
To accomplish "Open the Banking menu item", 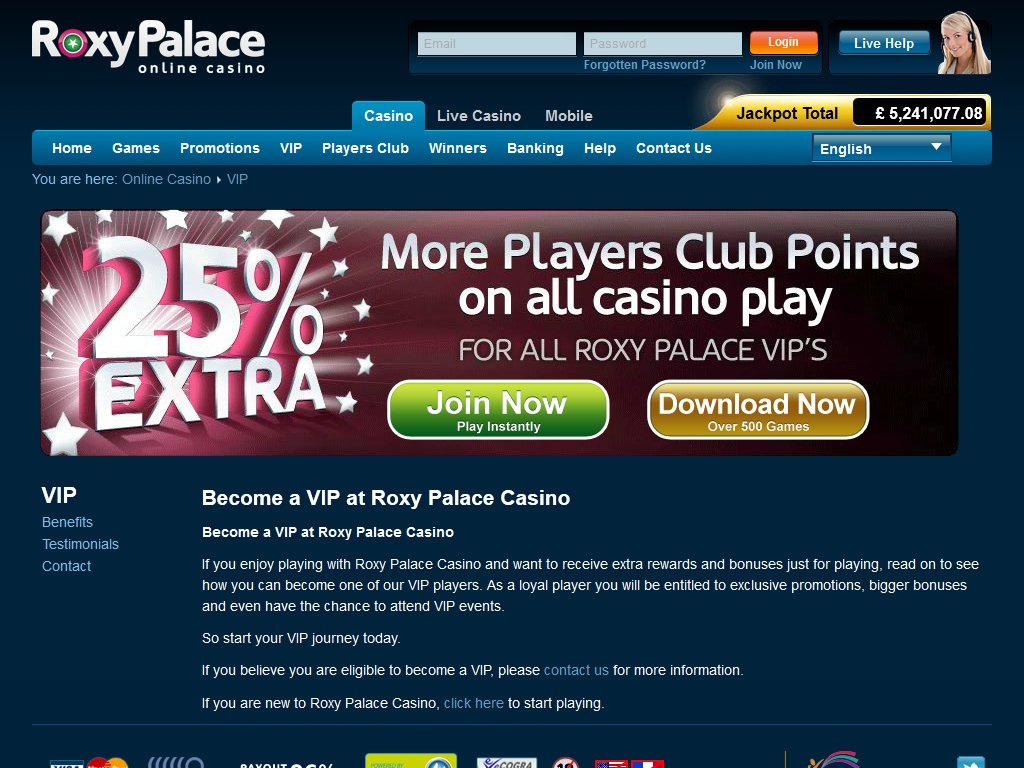I will click(535, 148).
